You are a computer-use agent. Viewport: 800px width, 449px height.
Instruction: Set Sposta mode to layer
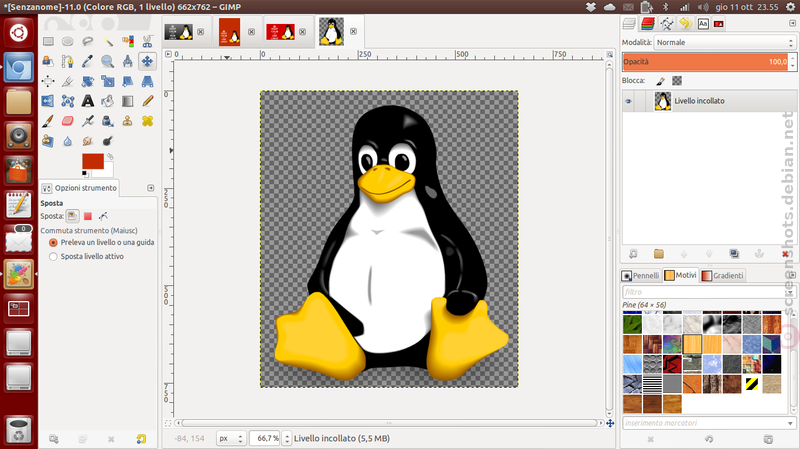72,216
